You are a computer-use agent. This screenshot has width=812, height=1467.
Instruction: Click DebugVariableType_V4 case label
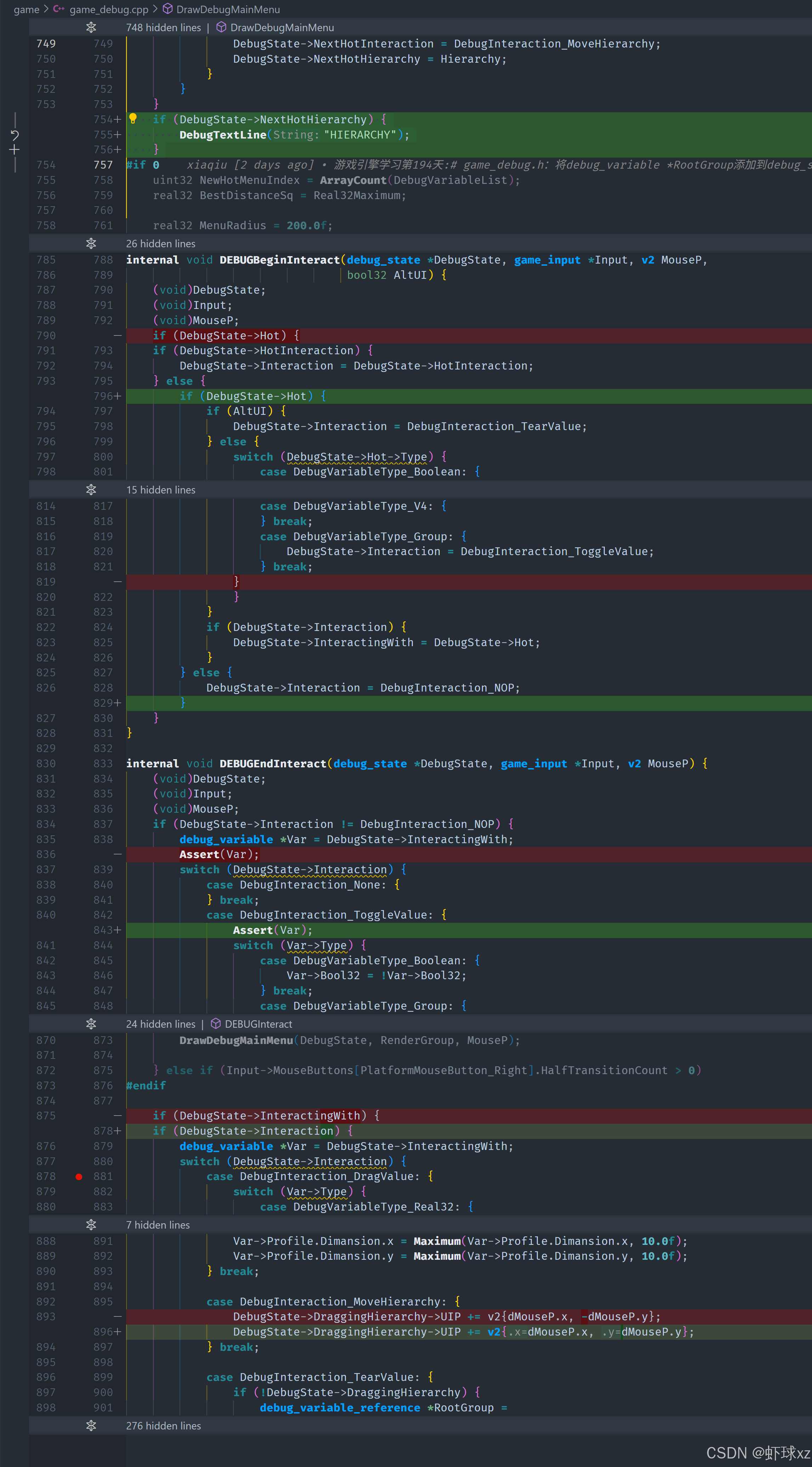[x=360, y=506]
